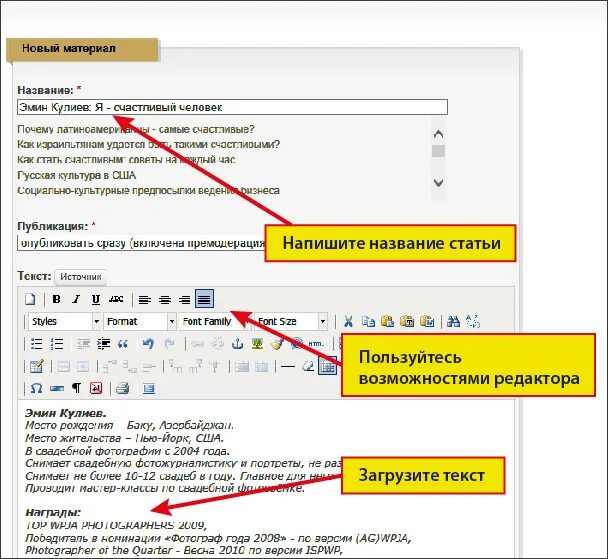This screenshot has height=559, width=608.
Task: Open the Format dropdown
Action: click(140, 321)
